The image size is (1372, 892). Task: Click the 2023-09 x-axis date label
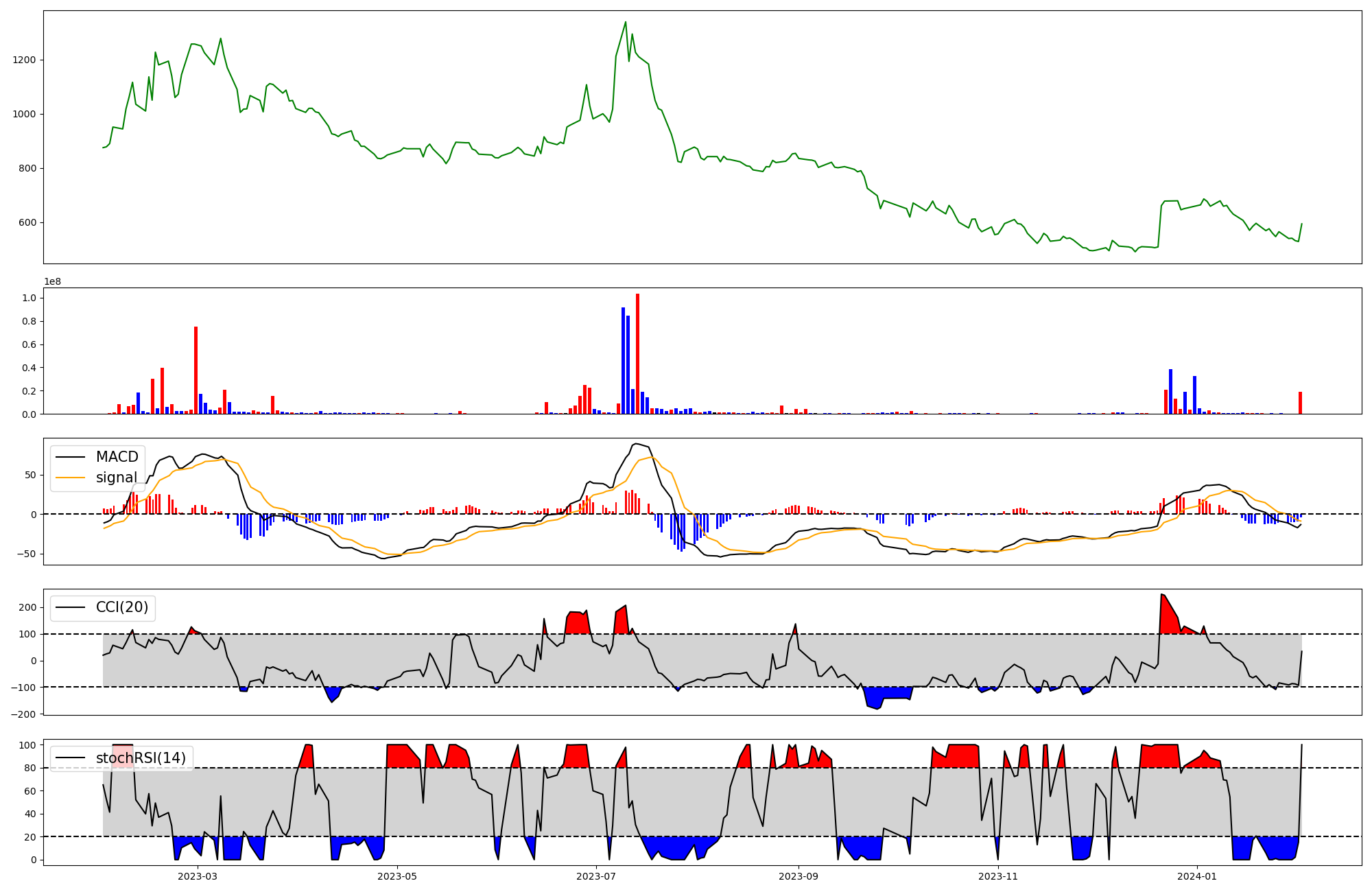coord(798,876)
